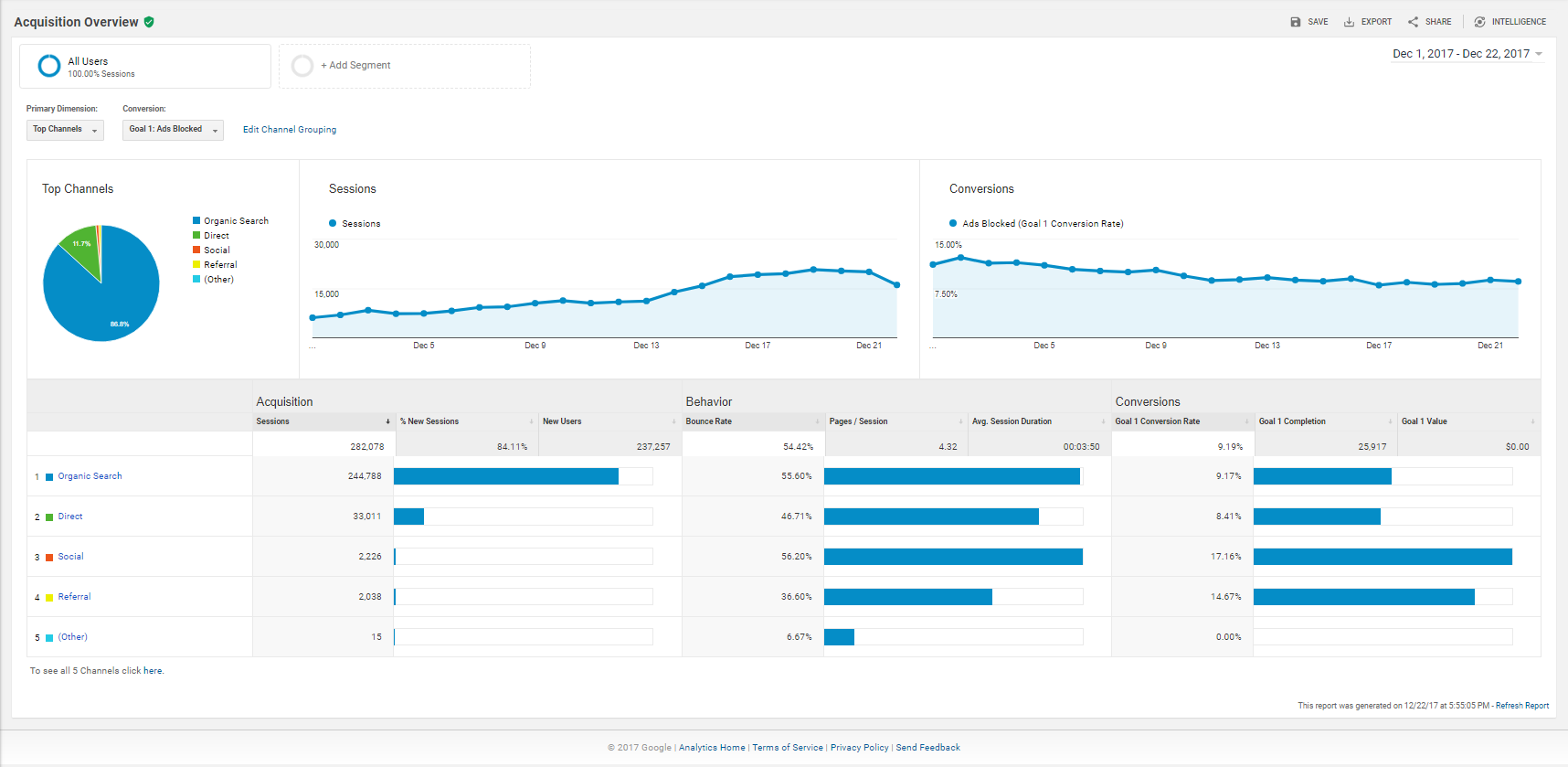Screen dimensions: 1568x767
Task: Open the Top Channels primary dimension dropdown
Action: pyautogui.click(x=65, y=130)
